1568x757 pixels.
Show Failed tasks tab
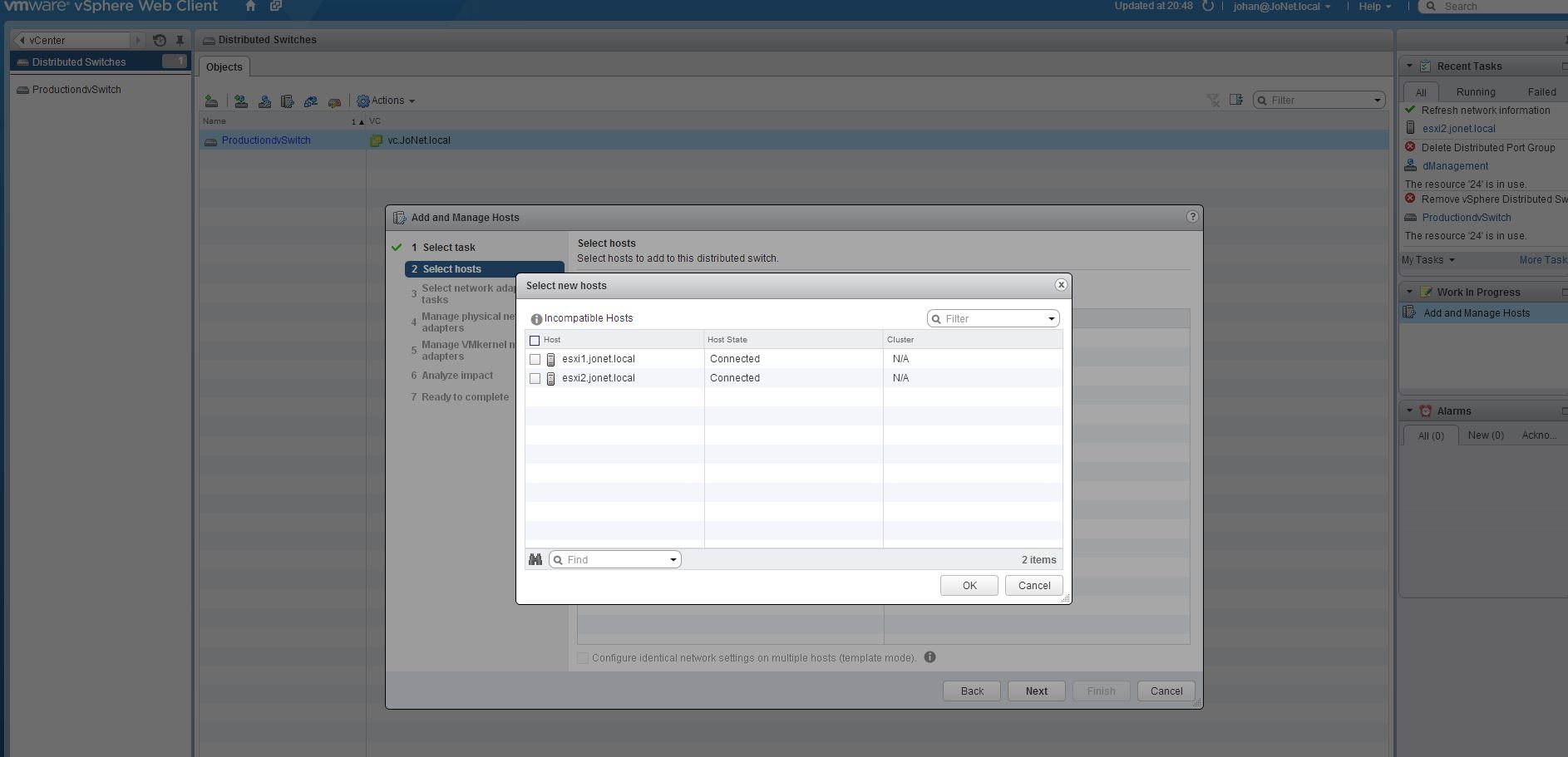tap(1541, 92)
